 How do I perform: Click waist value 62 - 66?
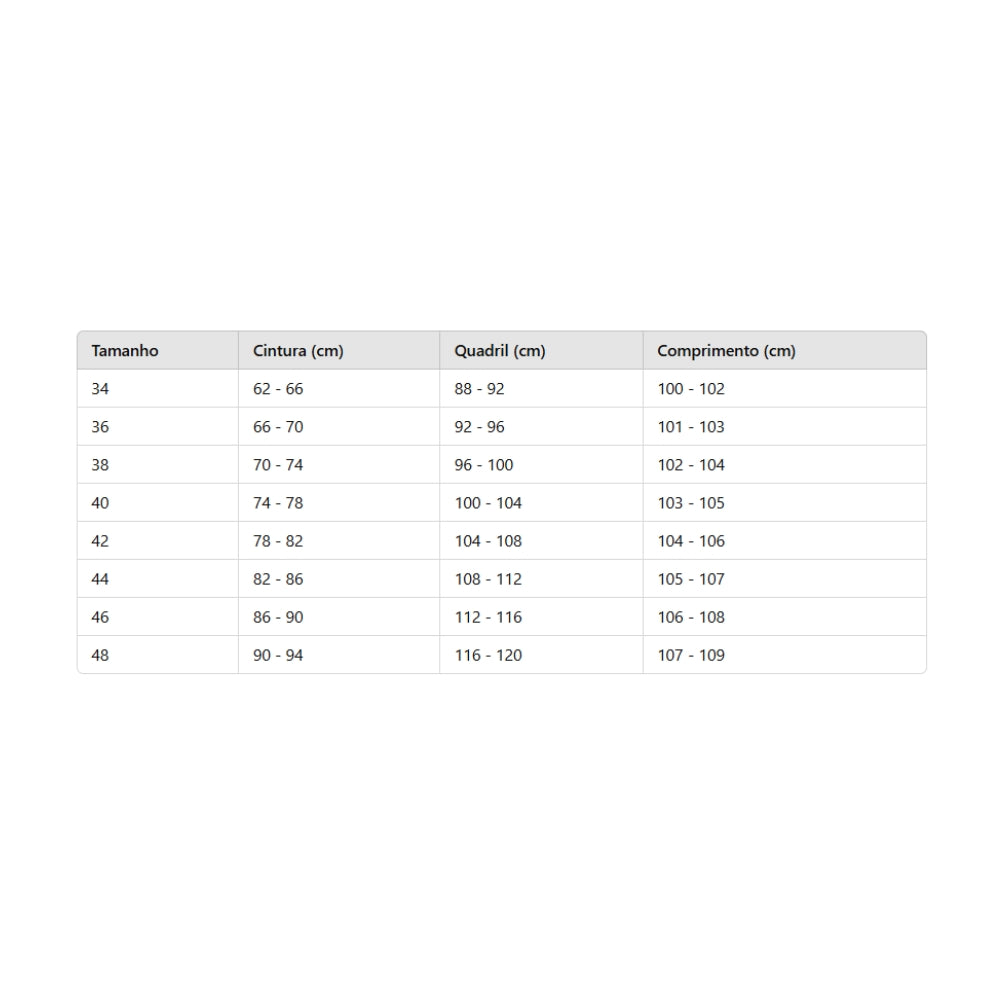pyautogui.click(x=278, y=389)
